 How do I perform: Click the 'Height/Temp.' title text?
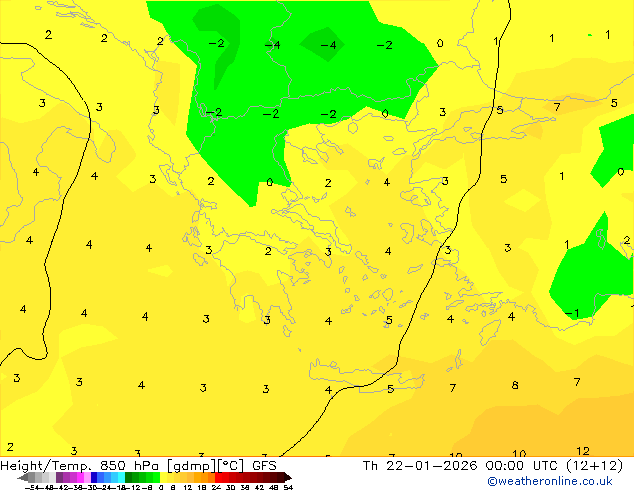[x=46, y=466]
